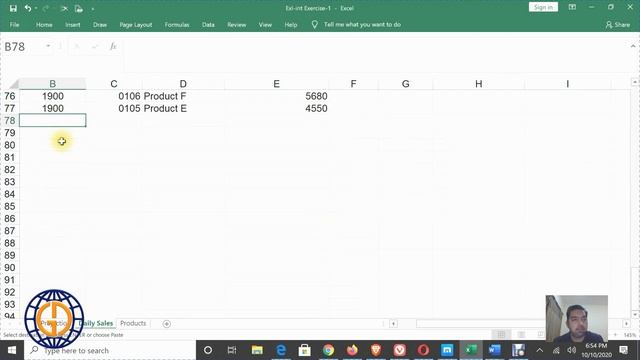The width and height of the screenshot is (640, 360).
Task: Open Ribbon Display Options
Action: pyautogui.click(x=572, y=7)
